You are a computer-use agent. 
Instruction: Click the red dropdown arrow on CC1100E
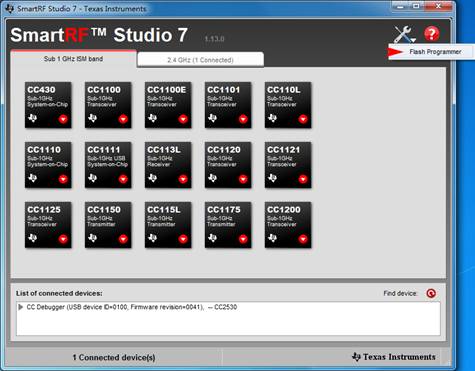click(x=183, y=119)
